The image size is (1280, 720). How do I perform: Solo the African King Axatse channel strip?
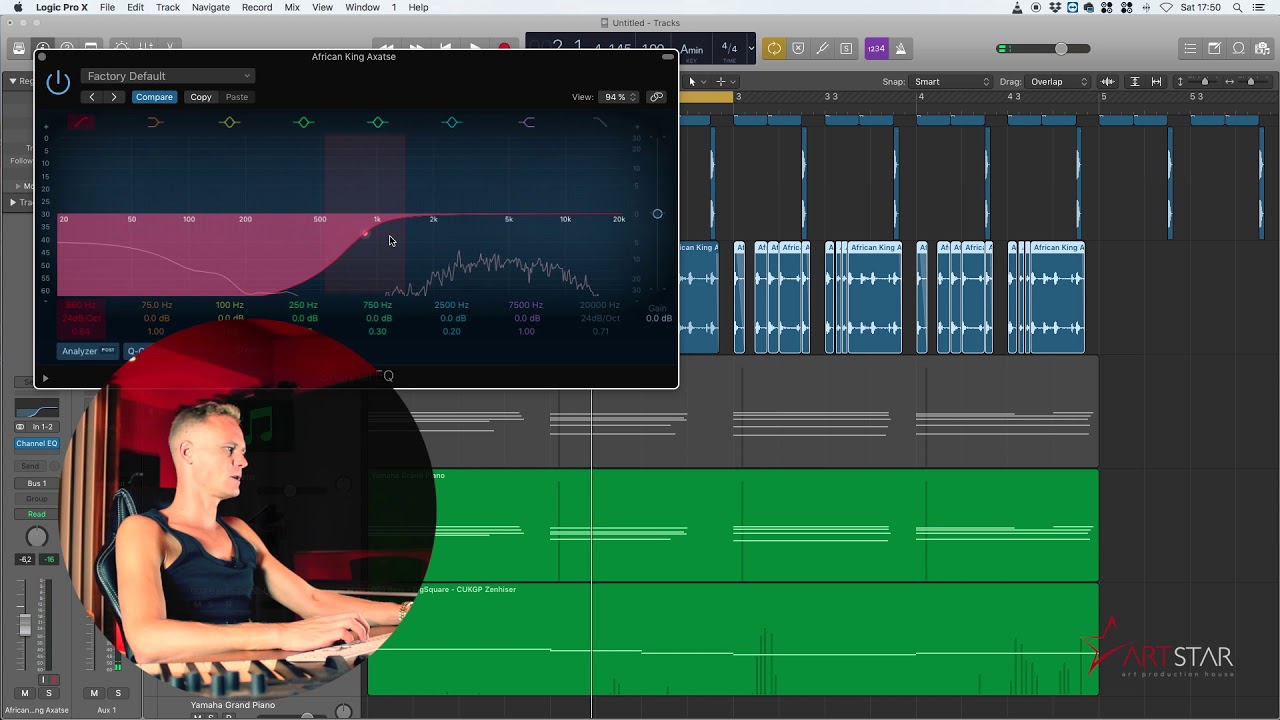click(x=48, y=693)
